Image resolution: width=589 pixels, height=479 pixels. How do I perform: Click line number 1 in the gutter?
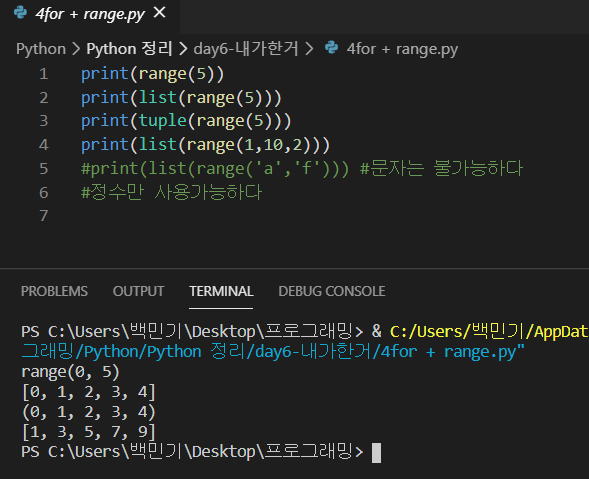pyautogui.click(x=44, y=74)
